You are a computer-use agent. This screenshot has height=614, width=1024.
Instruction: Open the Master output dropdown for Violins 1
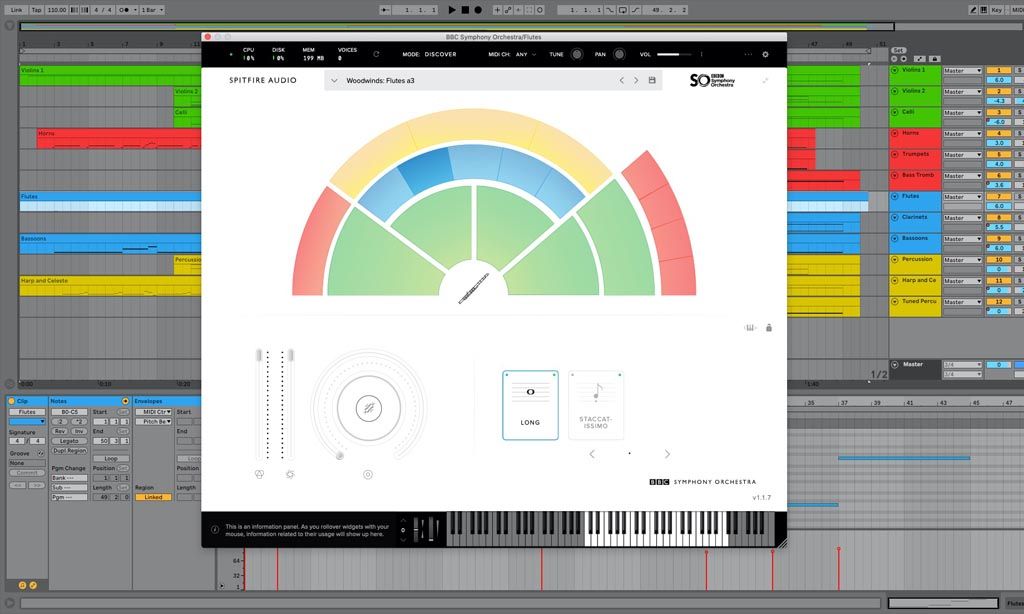(x=962, y=71)
